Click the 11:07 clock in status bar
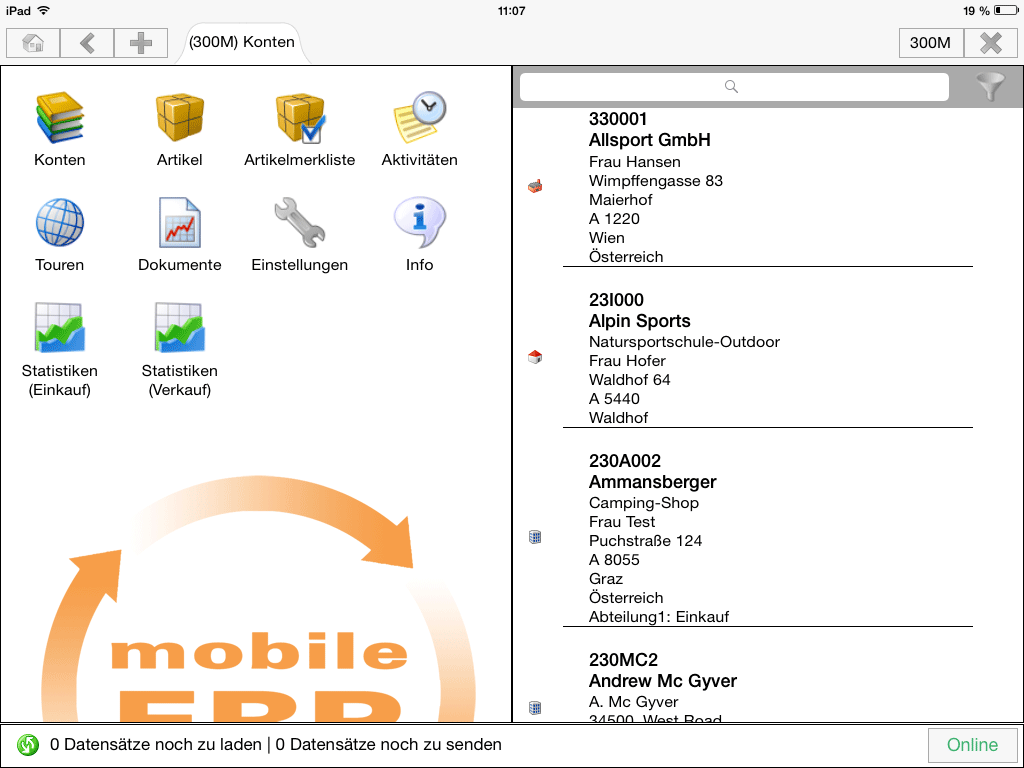The width and height of the screenshot is (1024, 768). pos(511,10)
